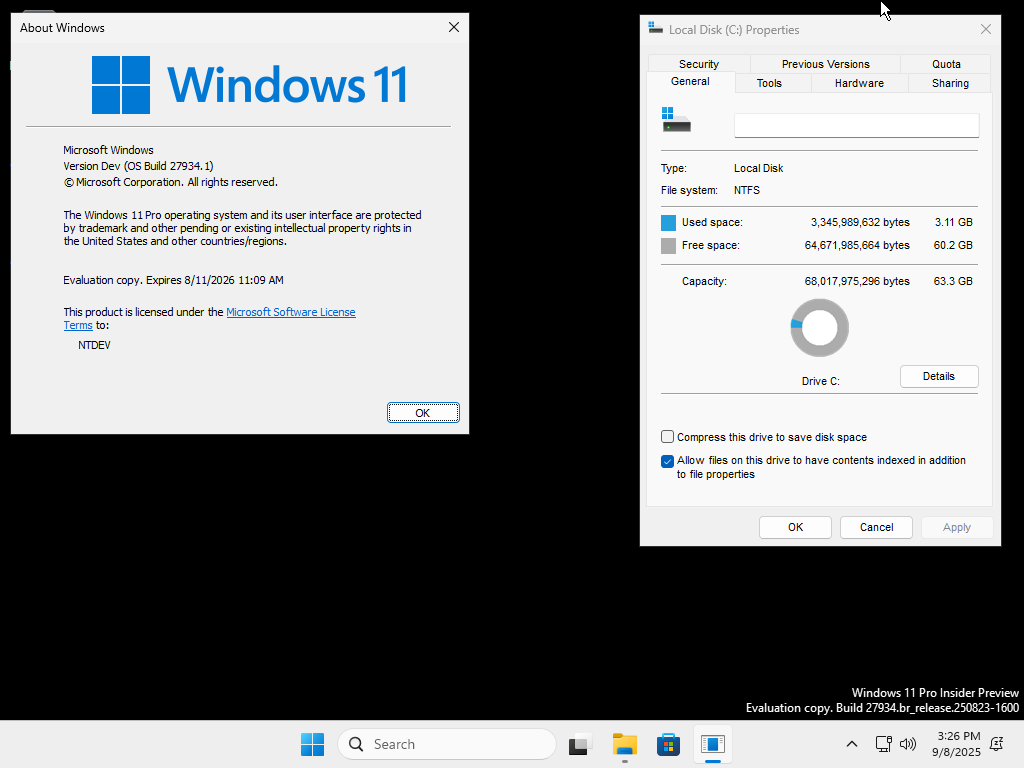This screenshot has width=1024, height=768.
Task: Click the taskbar Search box
Action: [x=447, y=744]
